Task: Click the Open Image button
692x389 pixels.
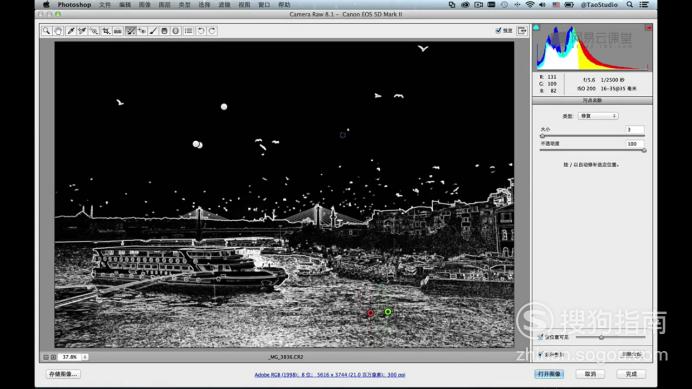Action: pos(549,374)
